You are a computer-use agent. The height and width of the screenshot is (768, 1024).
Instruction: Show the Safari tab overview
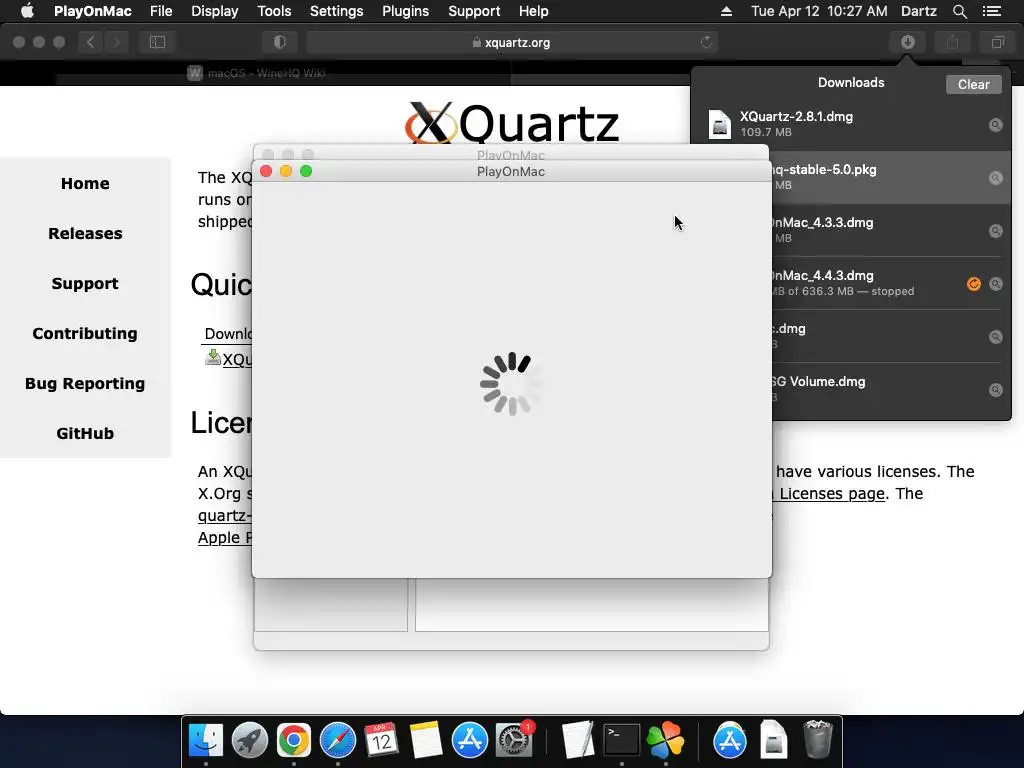pyautogui.click(x=997, y=42)
